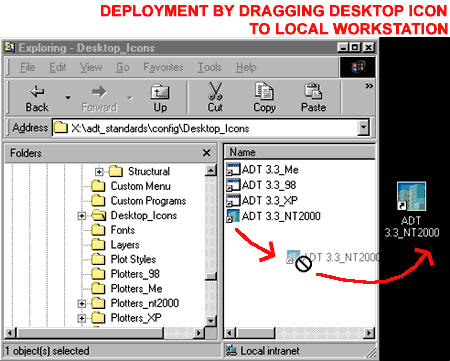The image size is (450, 361).
Task: Show more toolbar buttons chevron
Action: tap(369, 86)
